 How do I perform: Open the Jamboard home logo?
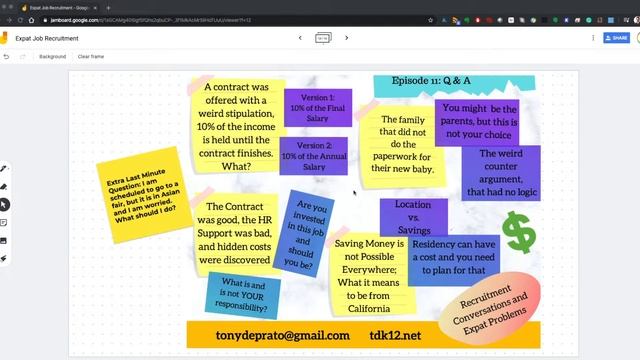click(x=4, y=38)
